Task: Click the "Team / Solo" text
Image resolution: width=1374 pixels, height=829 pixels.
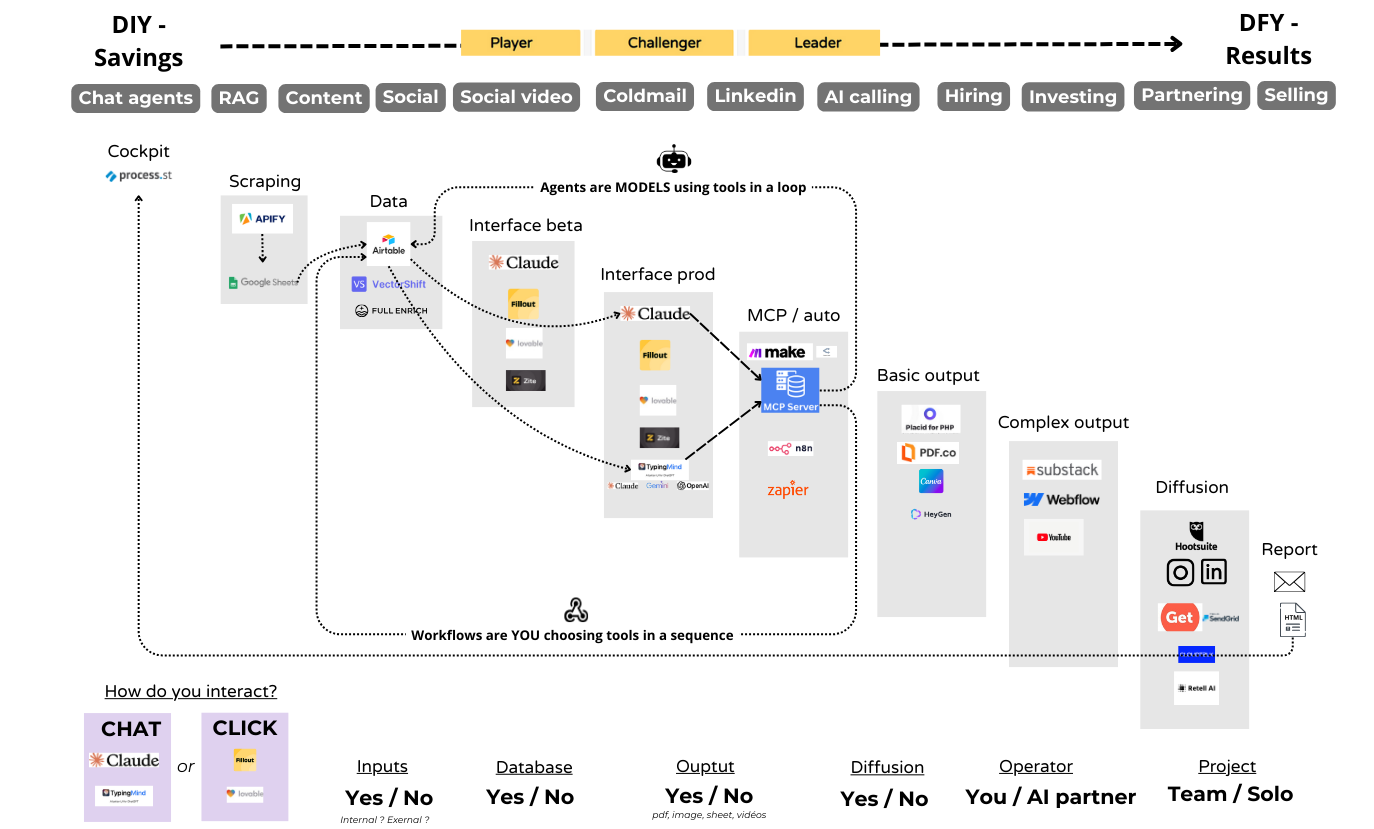Action: (1230, 794)
